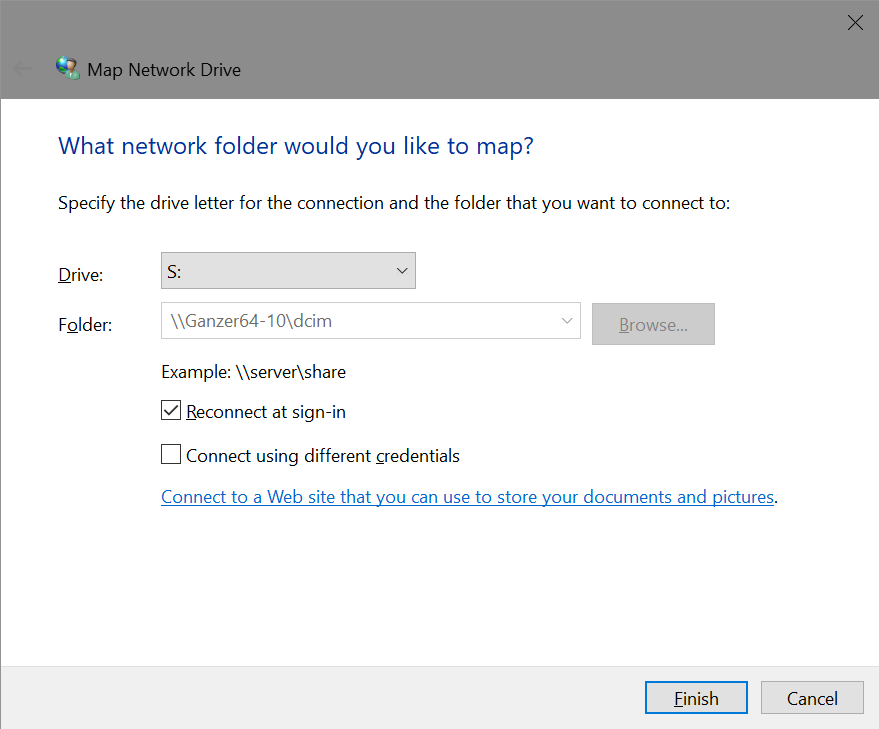Click the Drive: label
Image resolution: width=879 pixels, height=729 pixels.
click(81, 274)
